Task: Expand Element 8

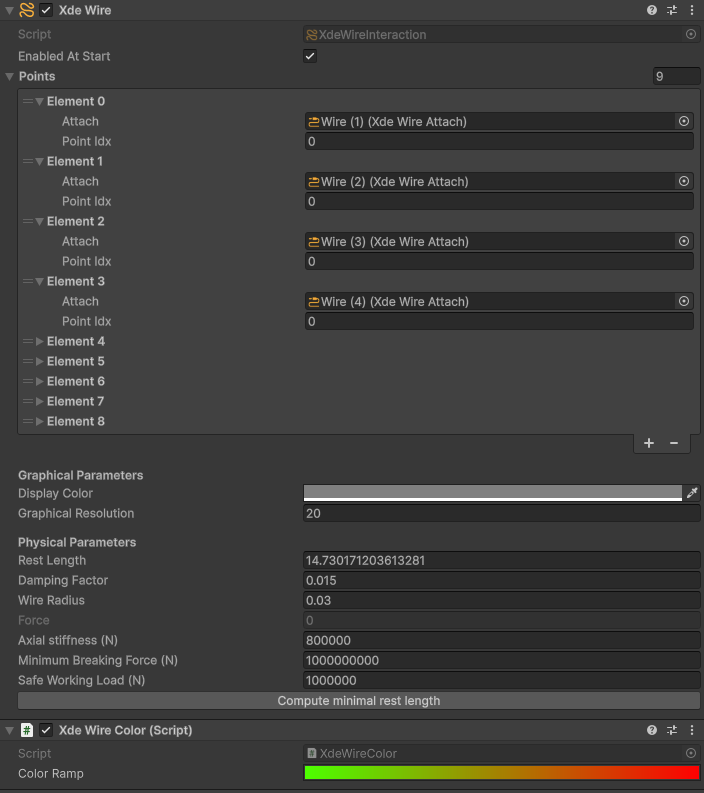Action: coord(39,421)
